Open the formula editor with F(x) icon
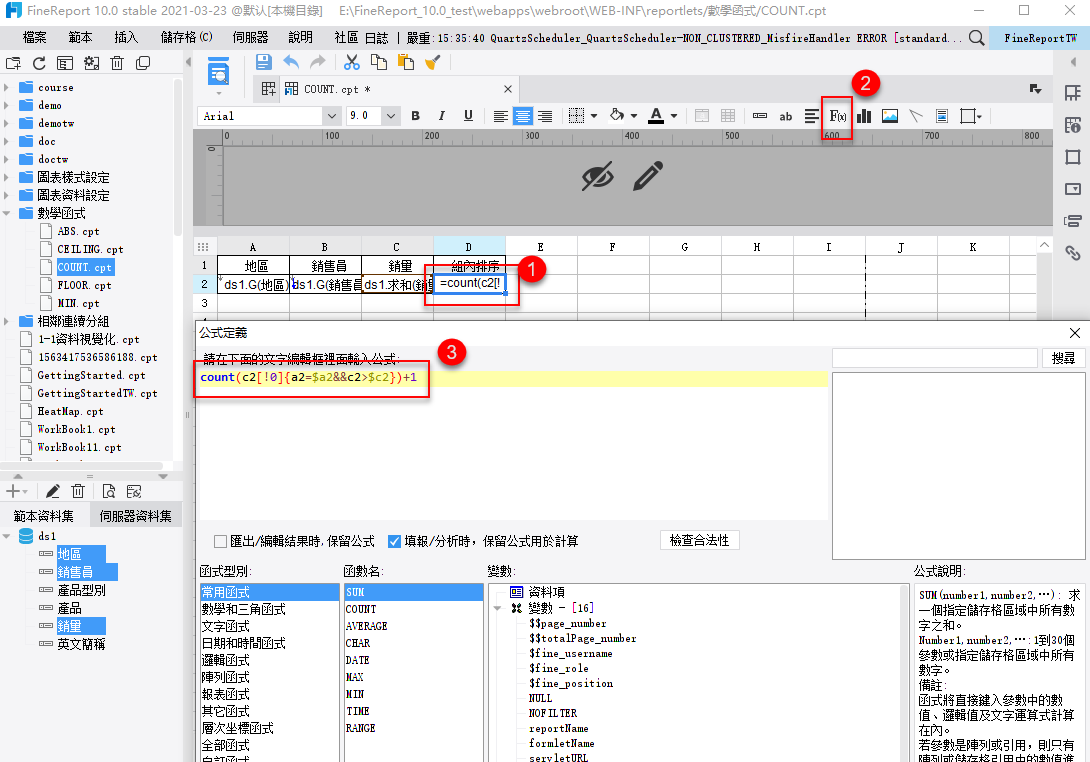 [836, 116]
